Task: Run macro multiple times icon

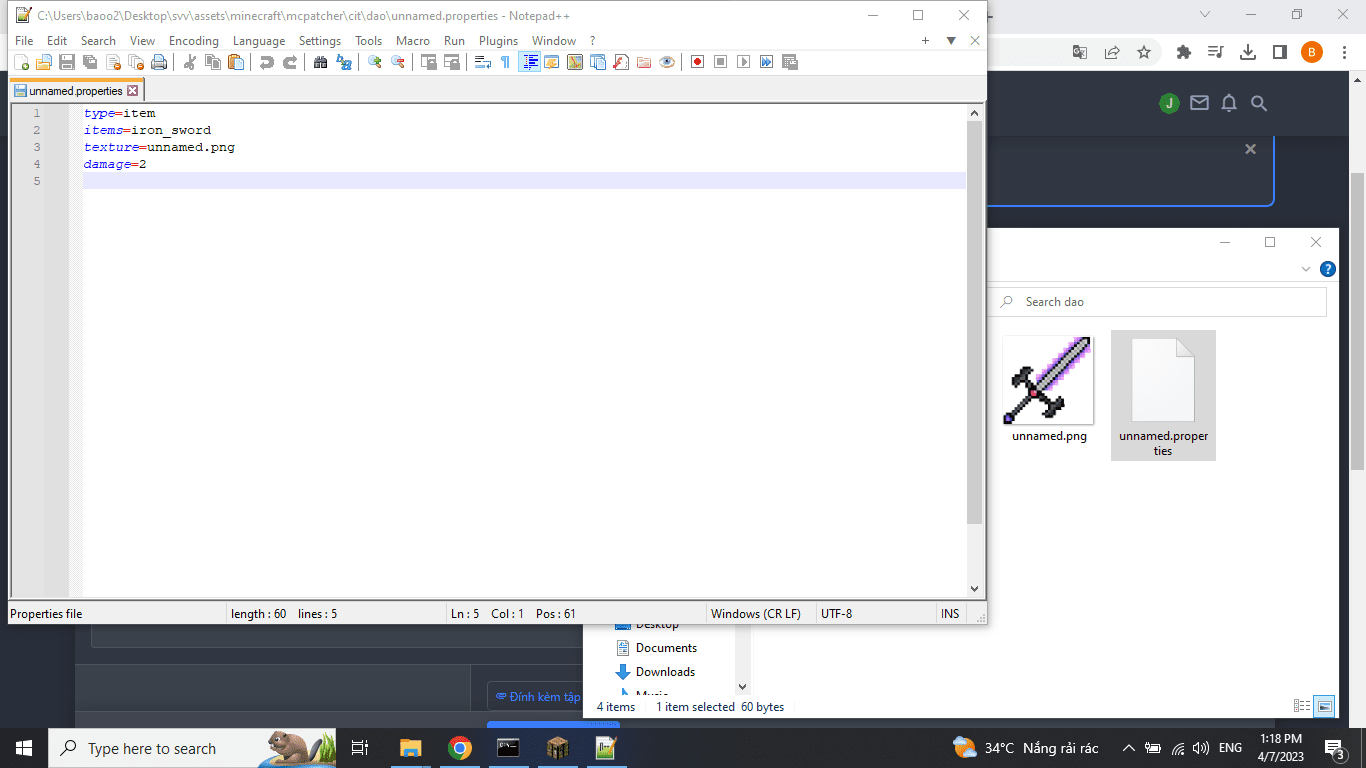Action: coord(767,62)
